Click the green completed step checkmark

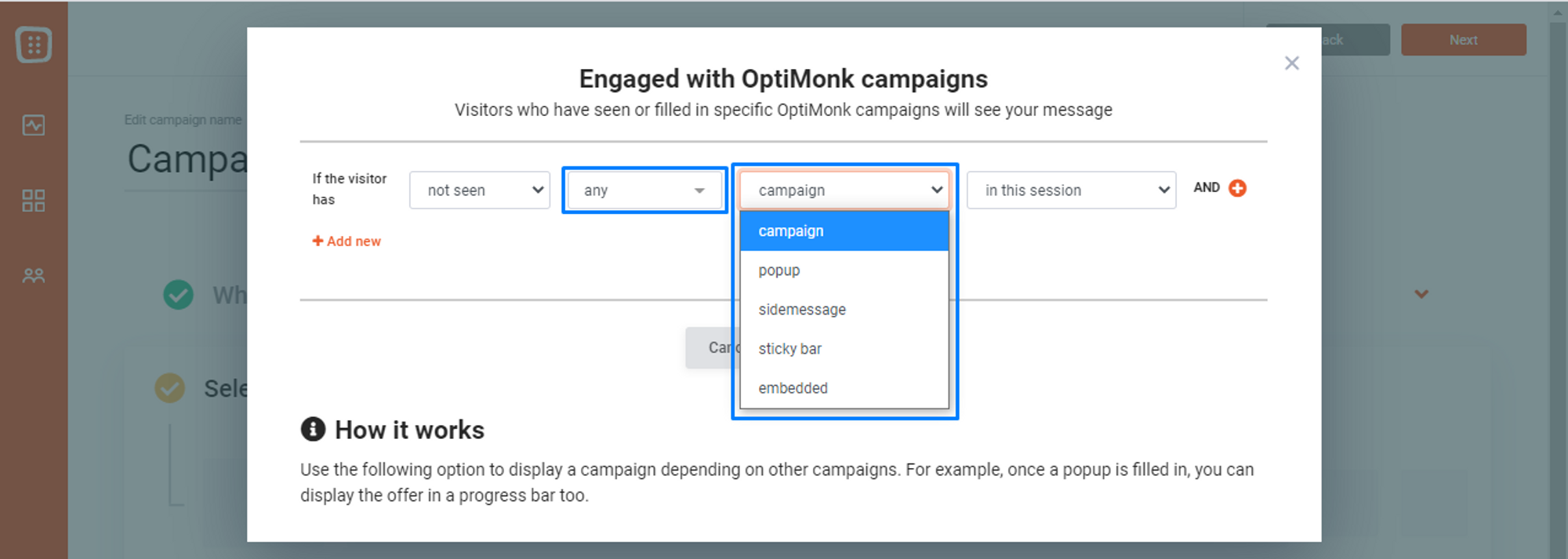click(x=178, y=295)
